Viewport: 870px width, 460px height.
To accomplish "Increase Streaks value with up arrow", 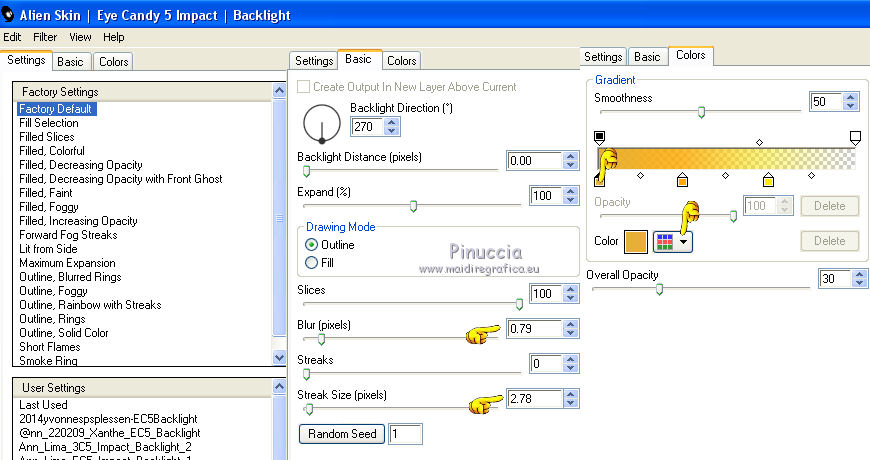I will (571, 359).
